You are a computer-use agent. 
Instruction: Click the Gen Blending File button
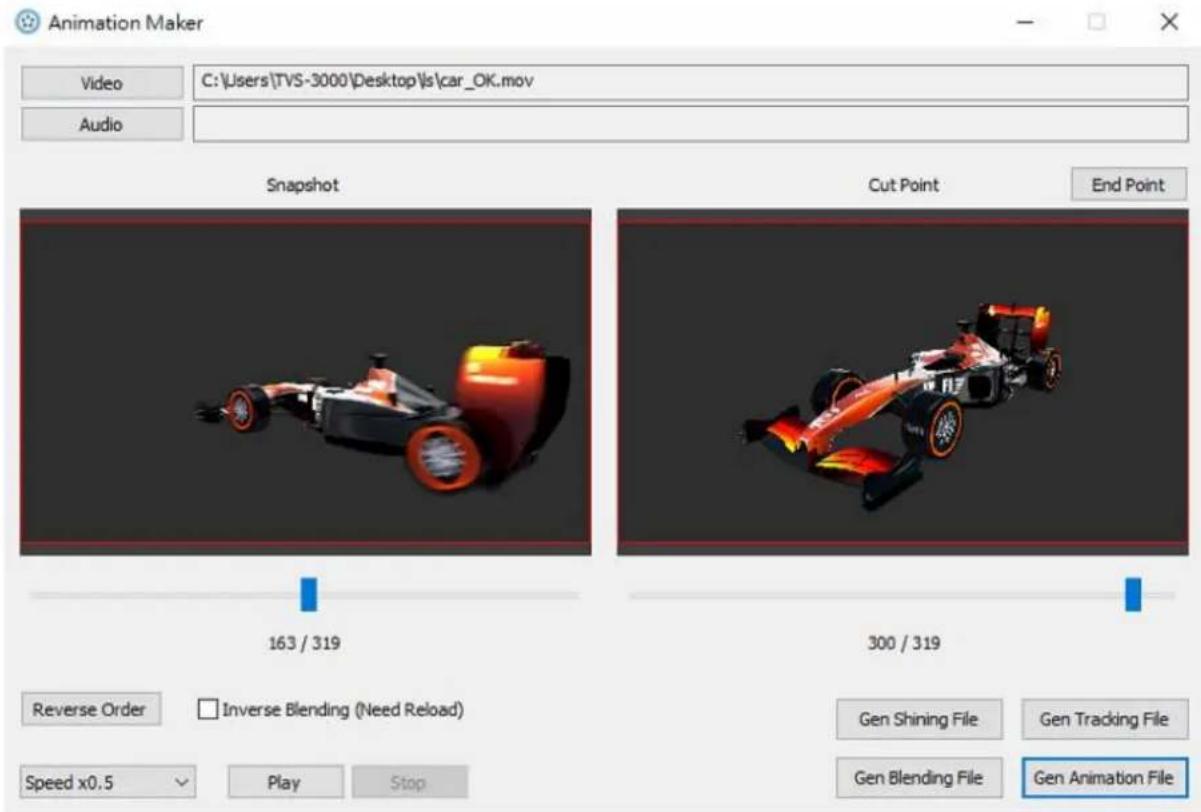tap(918, 777)
